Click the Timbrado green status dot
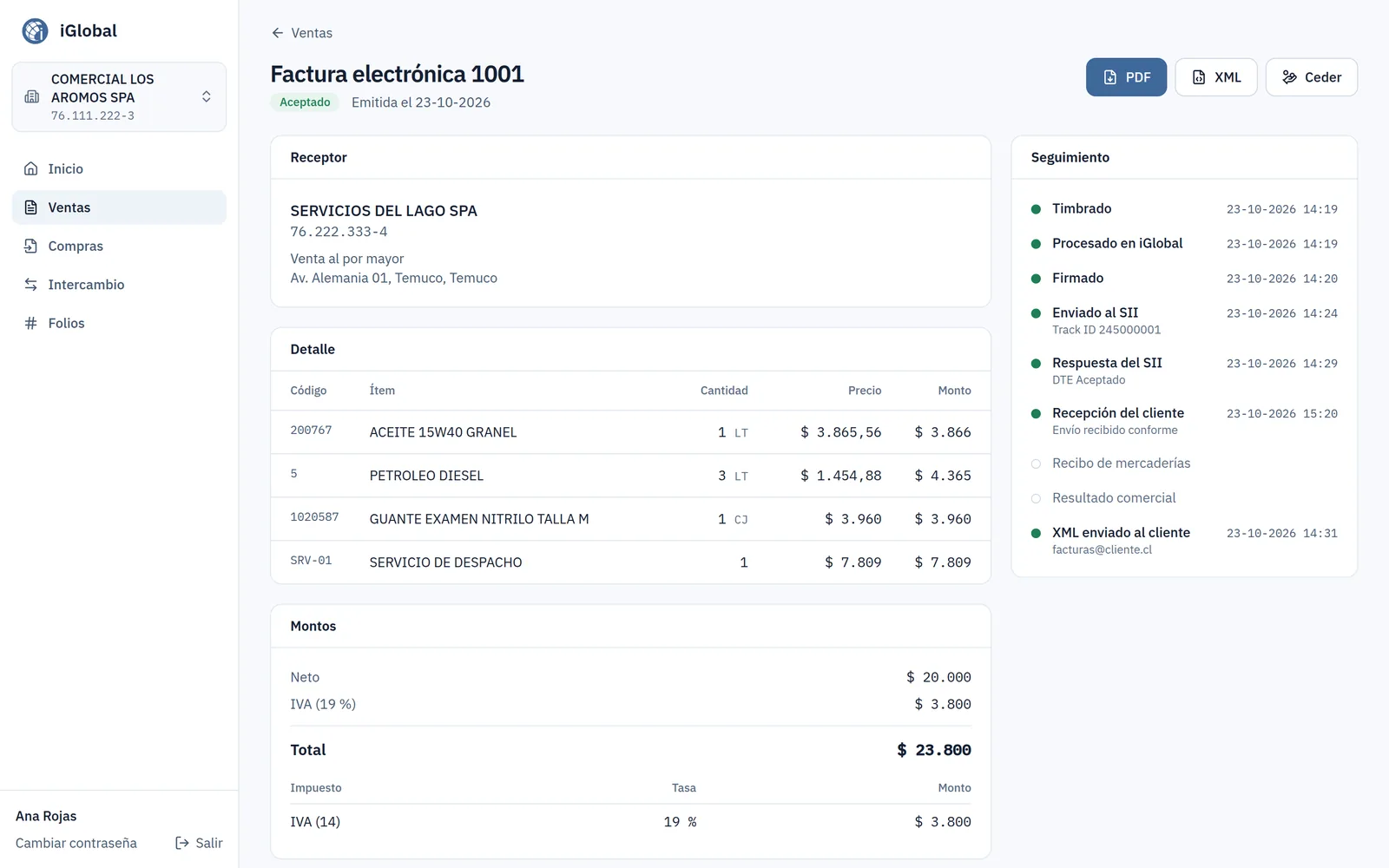 tap(1036, 209)
